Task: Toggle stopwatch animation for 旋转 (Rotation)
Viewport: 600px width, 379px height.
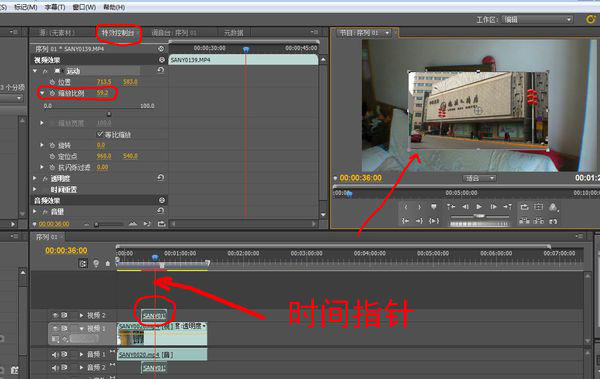Action: 52,145
